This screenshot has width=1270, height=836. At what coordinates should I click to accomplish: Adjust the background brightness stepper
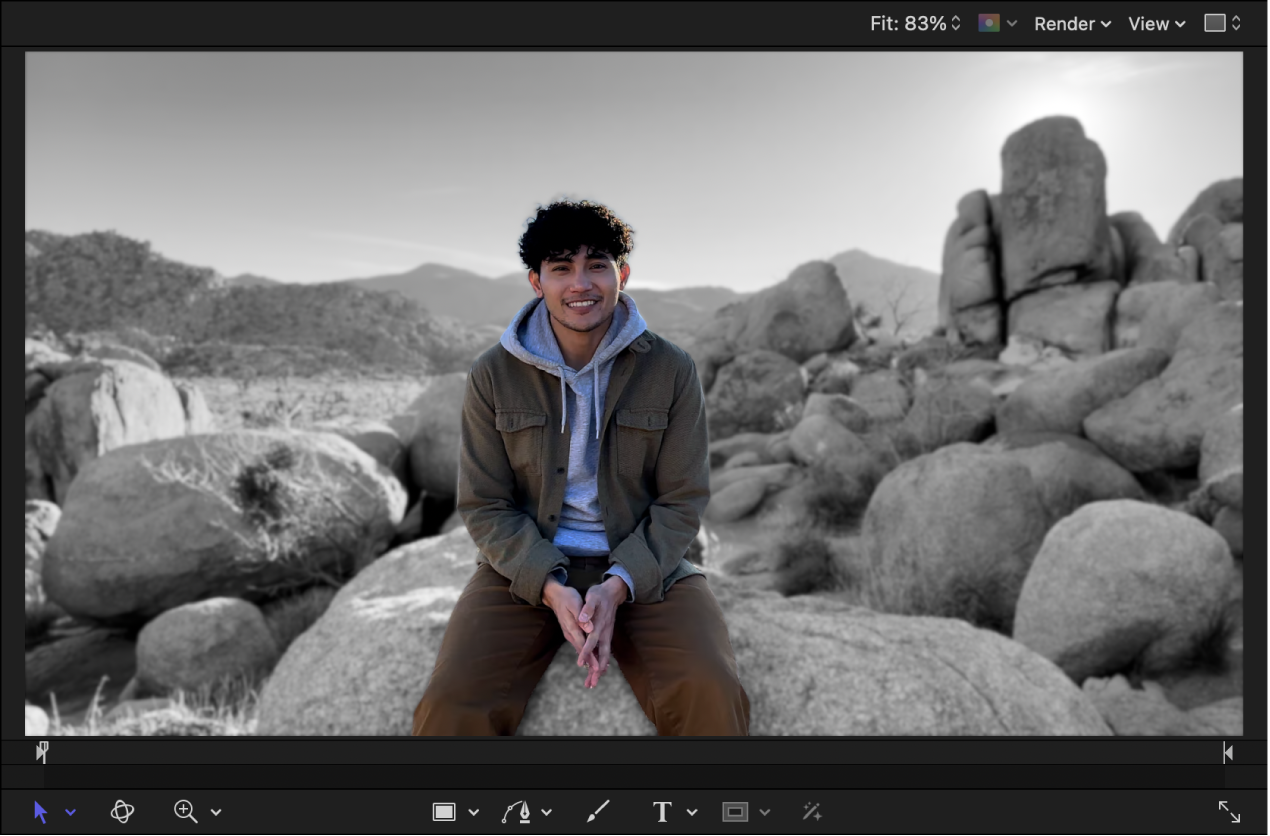[x=1237, y=23]
